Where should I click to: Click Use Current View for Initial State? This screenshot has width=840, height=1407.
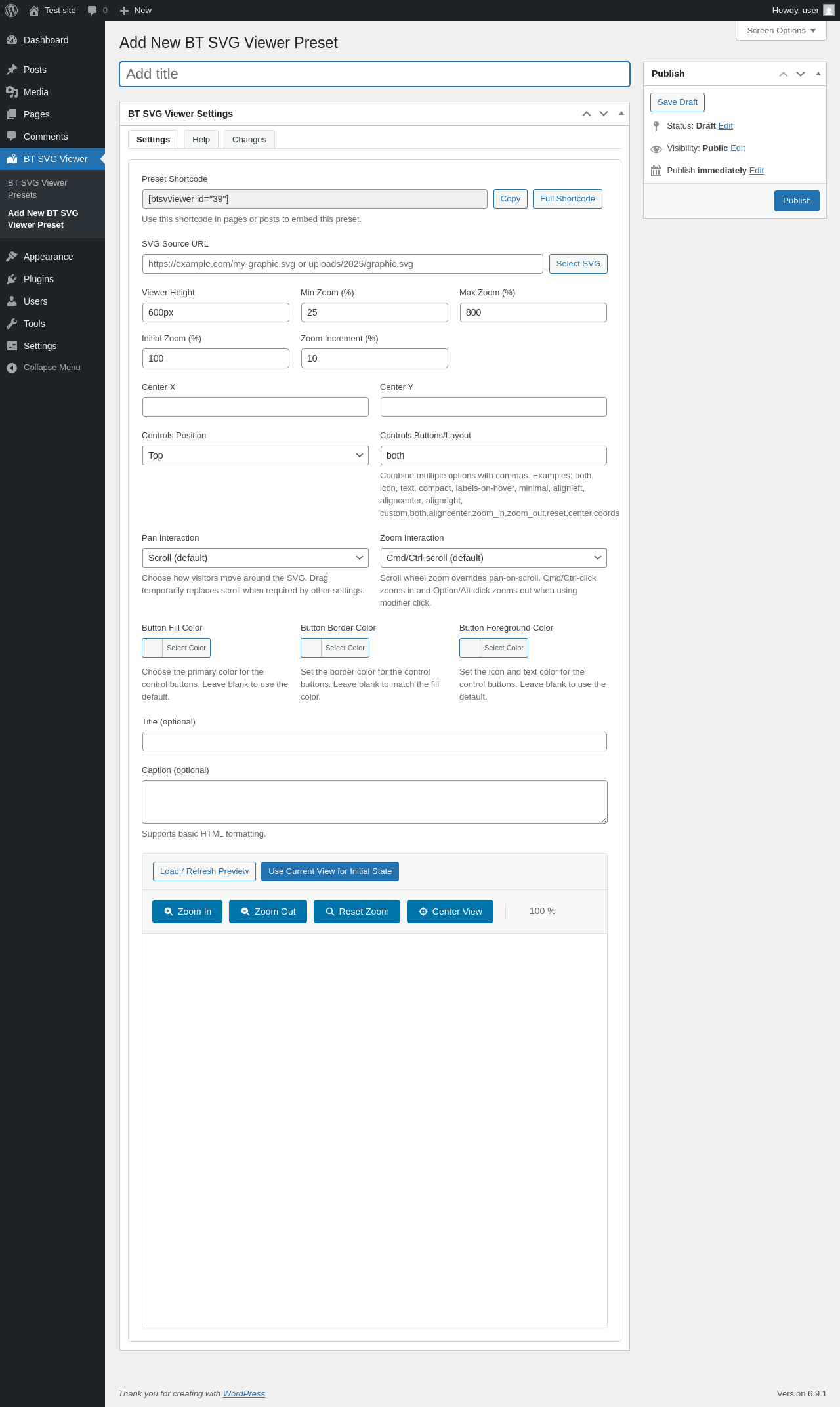pyautogui.click(x=330, y=871)
